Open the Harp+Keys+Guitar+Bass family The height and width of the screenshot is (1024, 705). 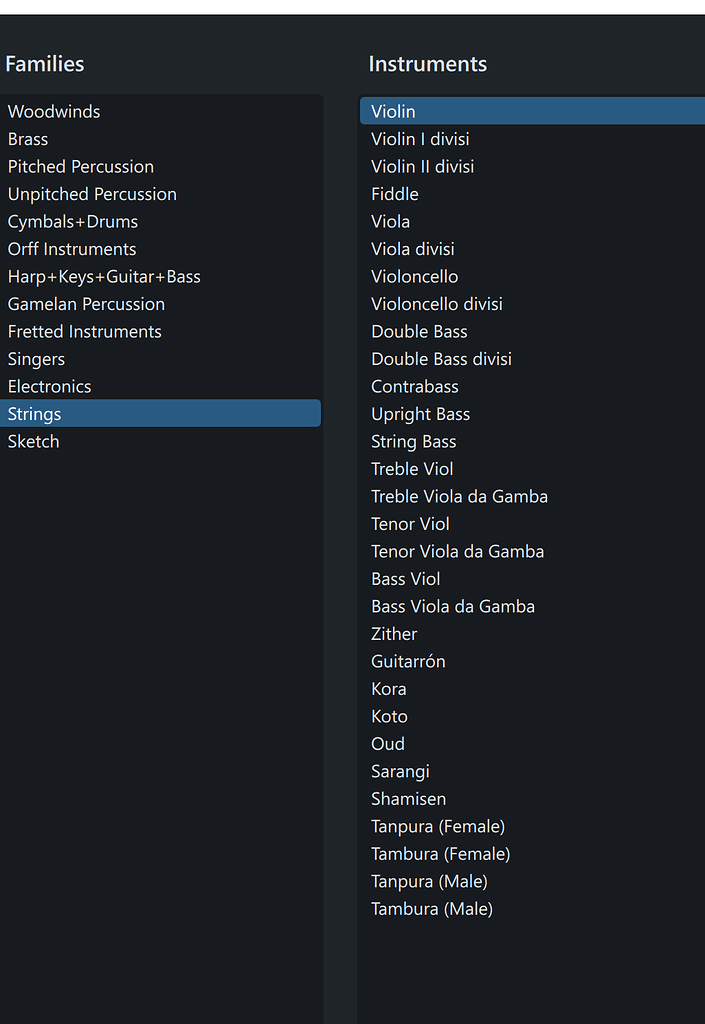tap(104, 276)
